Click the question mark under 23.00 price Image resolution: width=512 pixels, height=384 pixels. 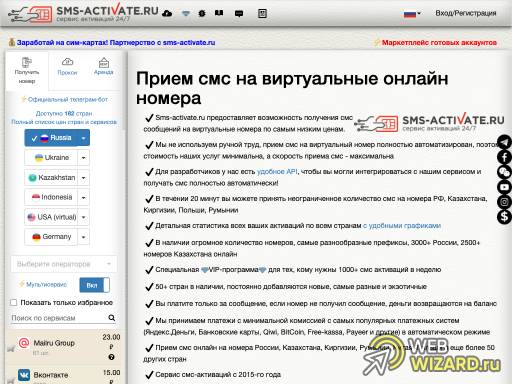pyautogui.click(x=111, y=357)
